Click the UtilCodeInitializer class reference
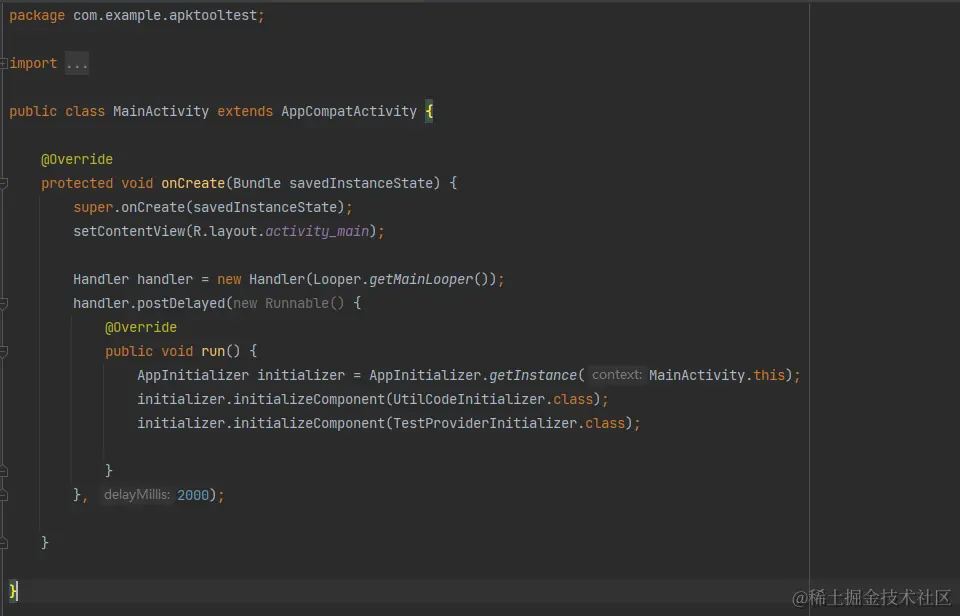 click(469, 399)
